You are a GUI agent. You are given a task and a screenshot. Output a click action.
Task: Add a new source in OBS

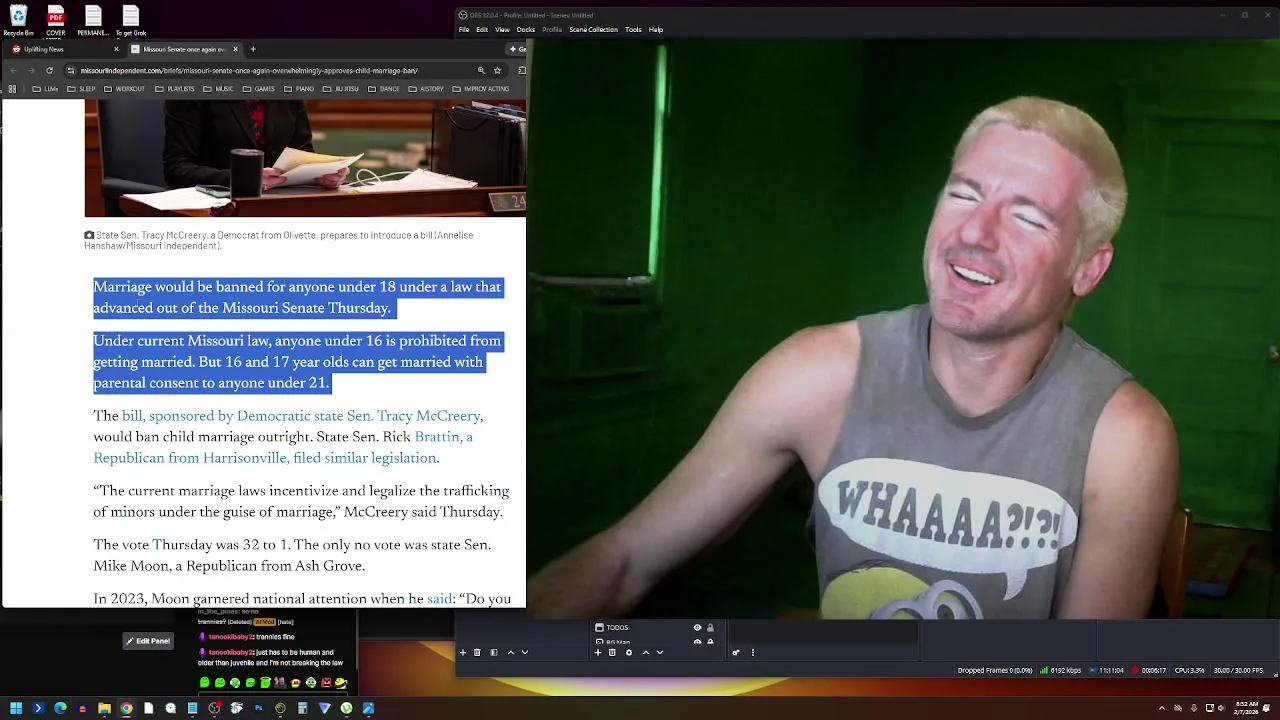tap(598, 652)
